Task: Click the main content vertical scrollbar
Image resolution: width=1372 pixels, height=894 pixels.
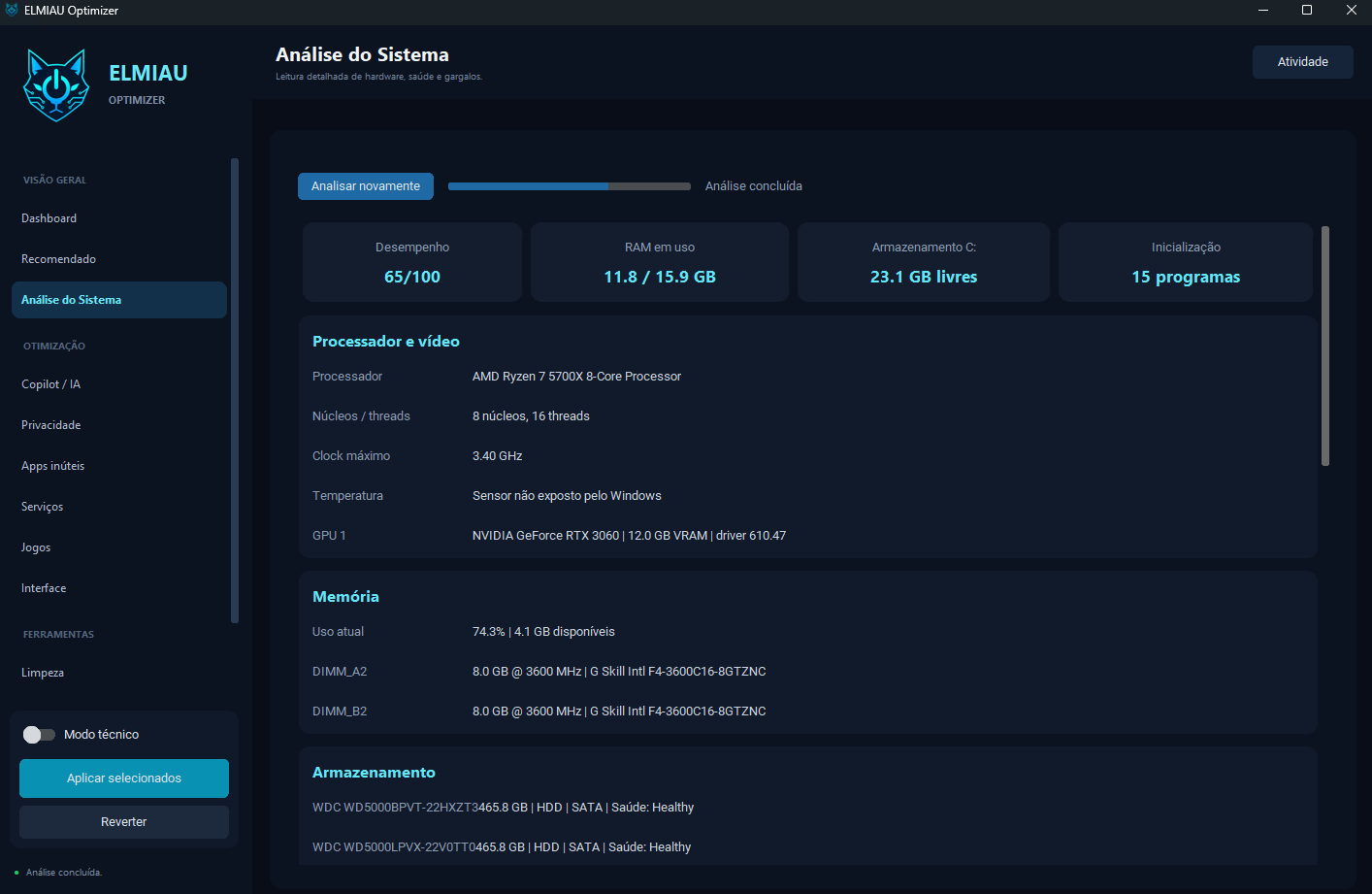Action: click(x=1325, y=346)
